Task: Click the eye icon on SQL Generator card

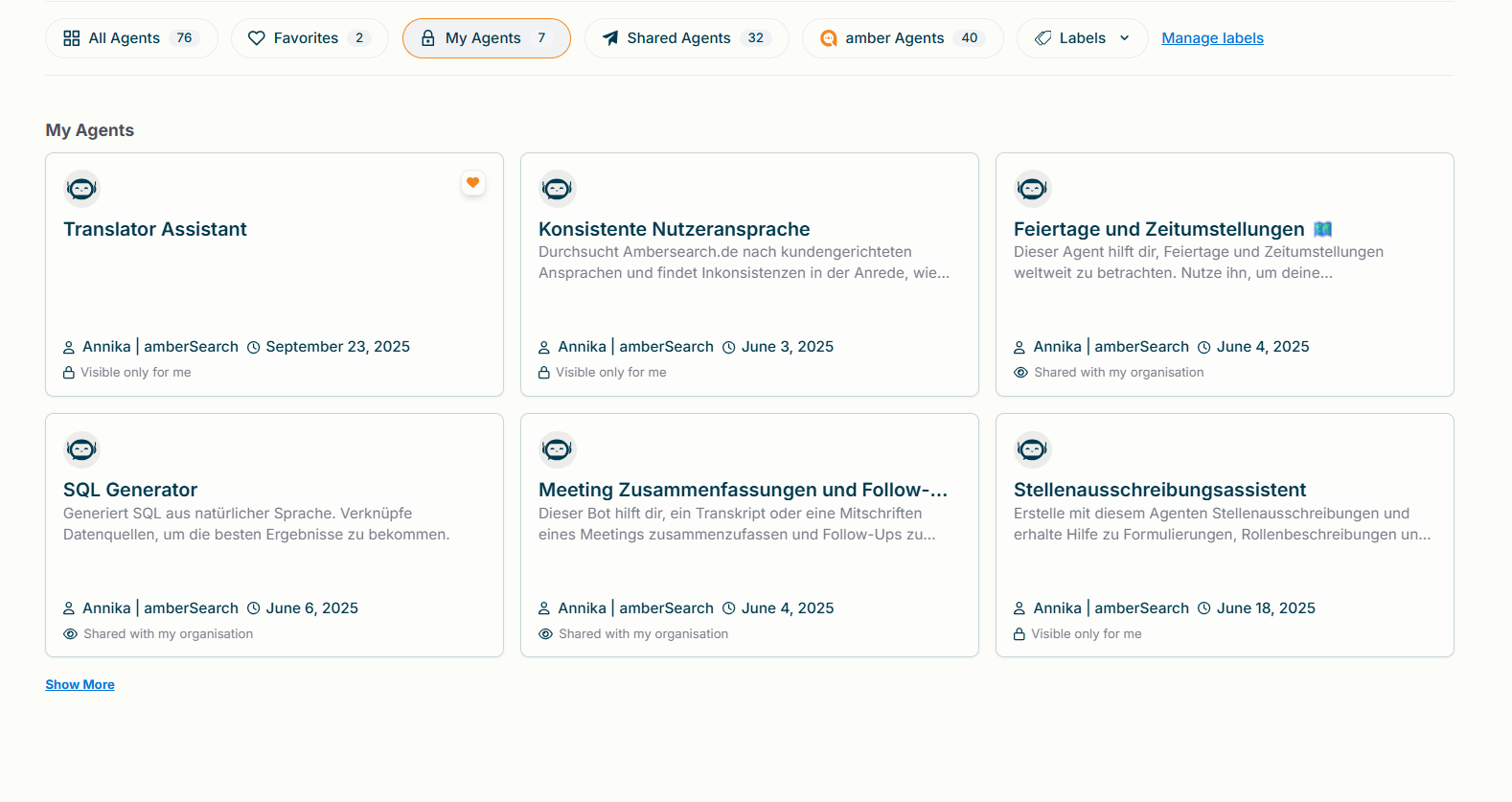Action: coord(70,634)
